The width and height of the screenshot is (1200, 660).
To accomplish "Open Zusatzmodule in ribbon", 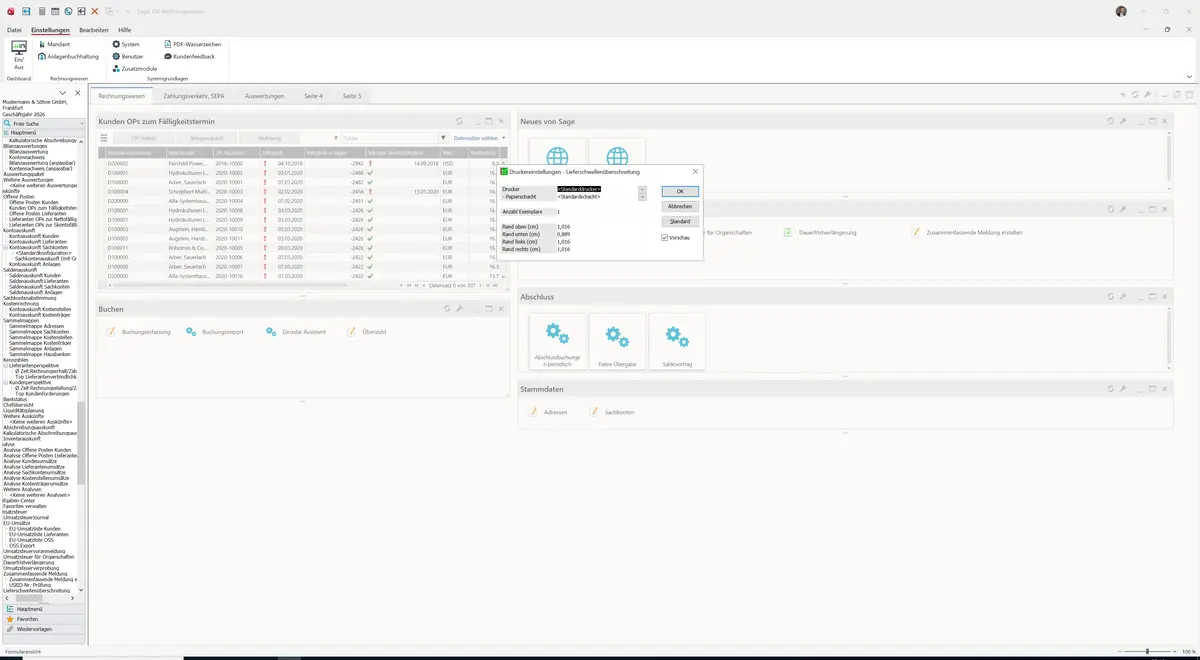I will 134,68.
